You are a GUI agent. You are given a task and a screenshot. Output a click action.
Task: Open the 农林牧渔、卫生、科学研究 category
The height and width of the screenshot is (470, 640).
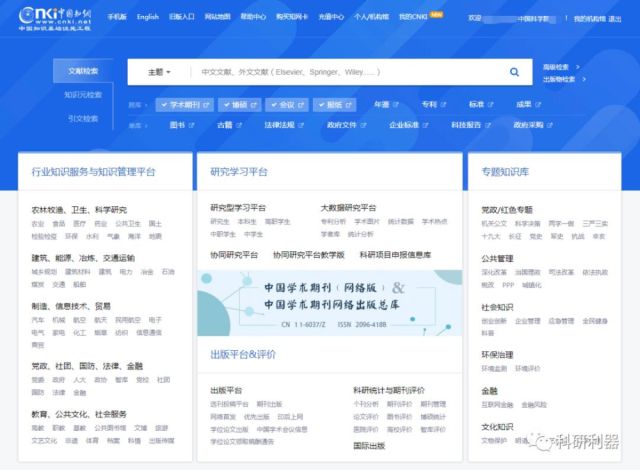tap(79, 210)
